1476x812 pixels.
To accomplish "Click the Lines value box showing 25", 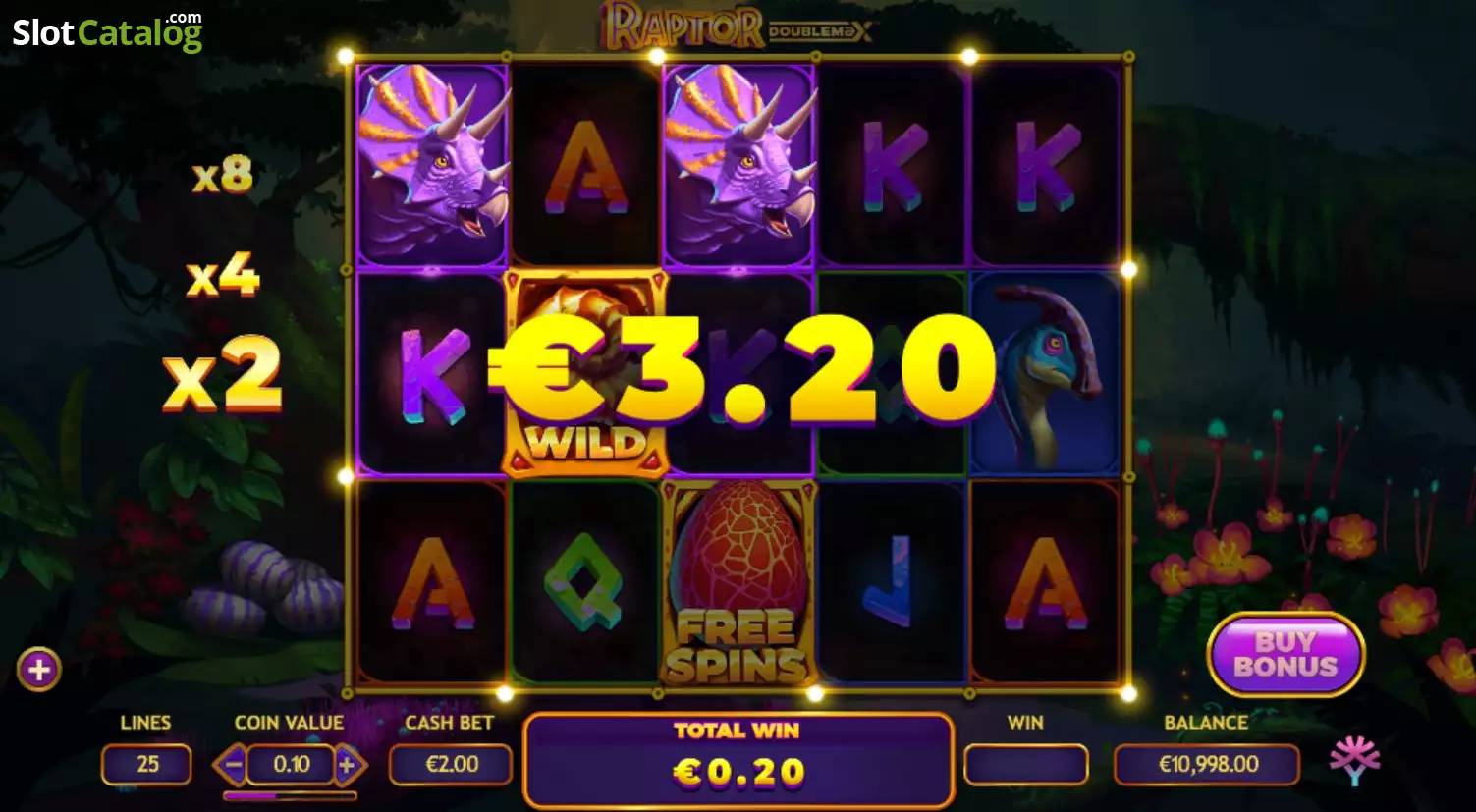I will click(x=146, y=764).
